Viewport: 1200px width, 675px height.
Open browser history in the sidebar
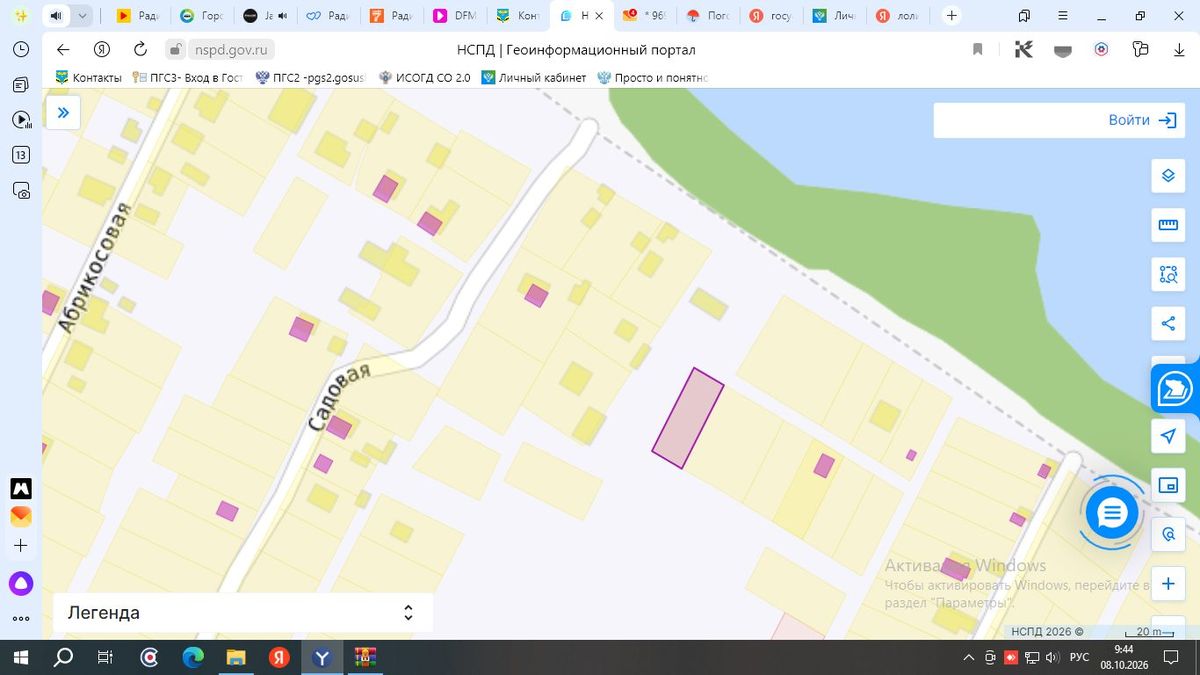(21, 49)
